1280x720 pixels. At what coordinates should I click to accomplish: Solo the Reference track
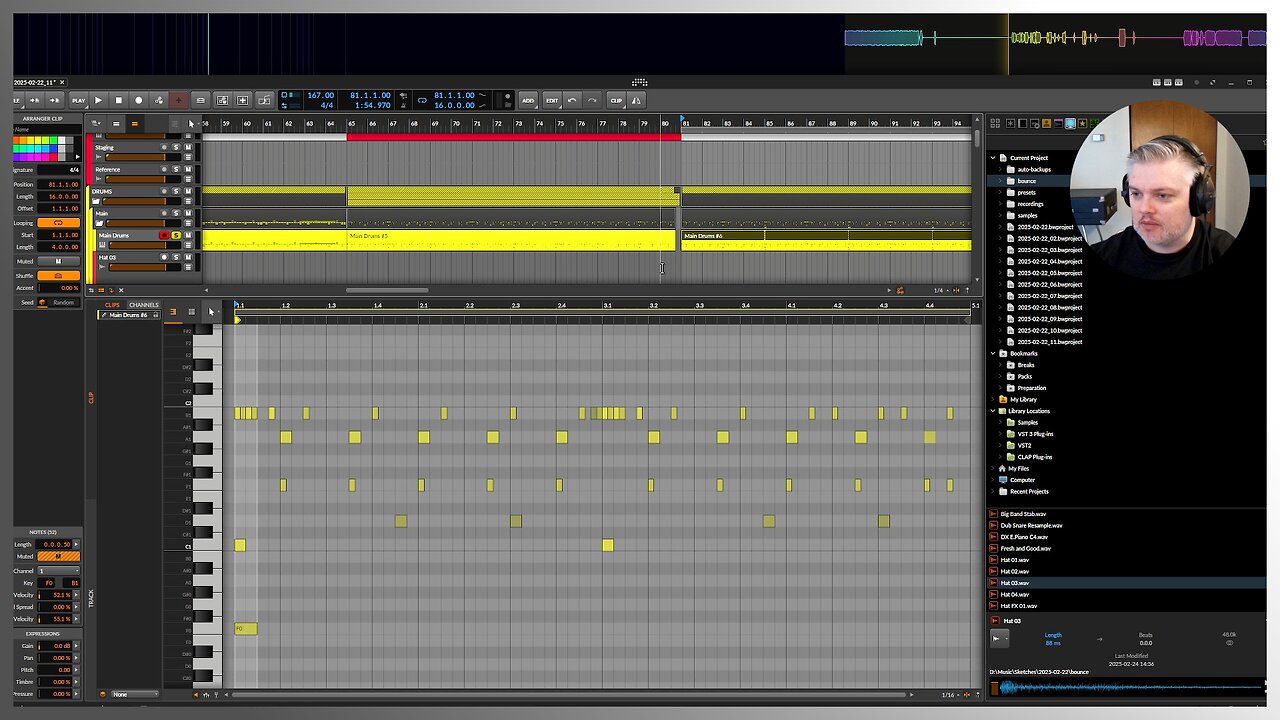tap(176, 169)
